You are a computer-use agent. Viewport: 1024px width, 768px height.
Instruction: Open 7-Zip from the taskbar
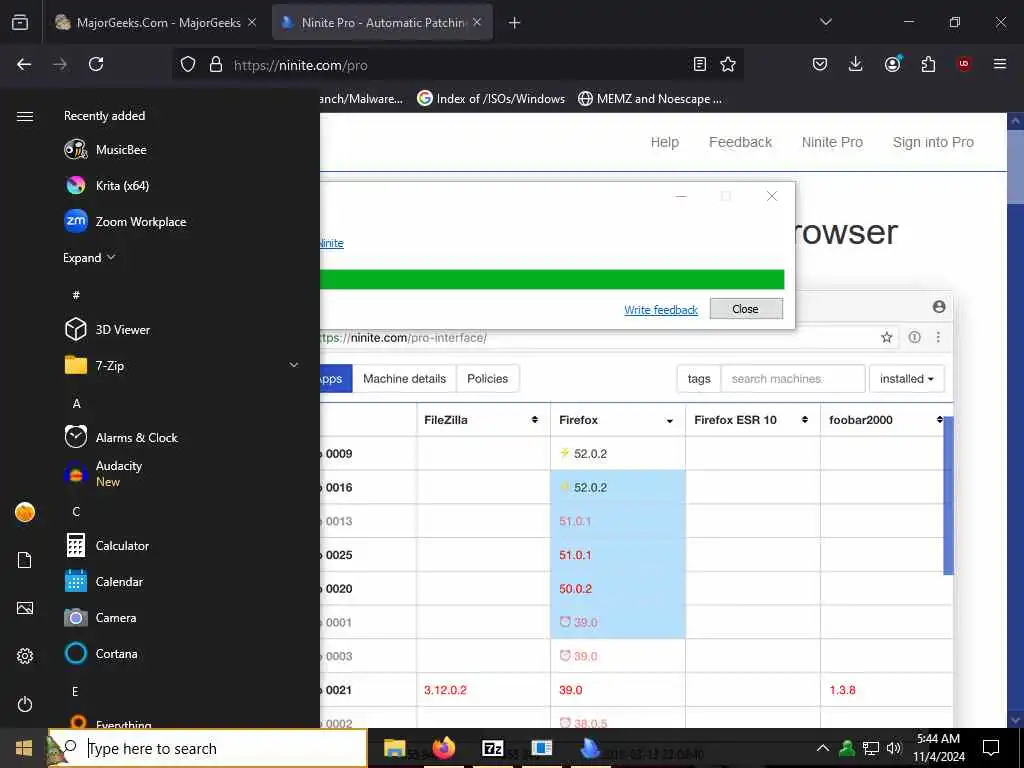tap(492, 748)
